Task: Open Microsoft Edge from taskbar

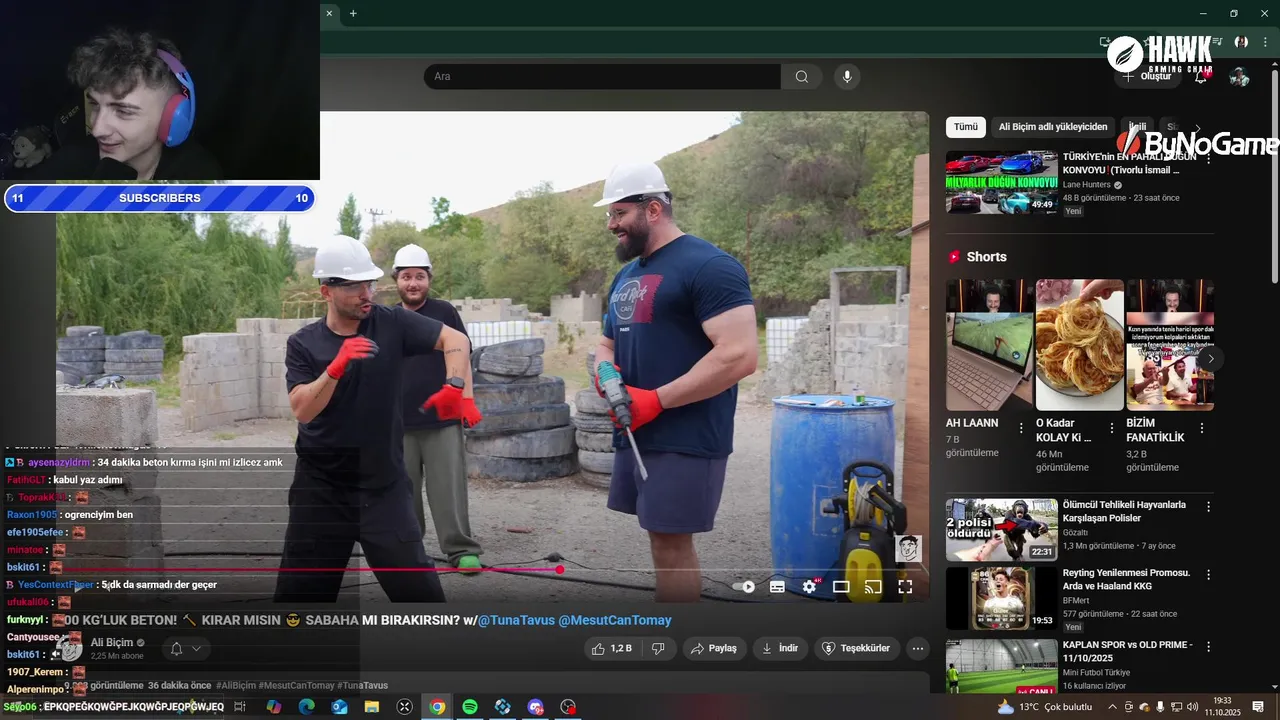Action: click(306, 707)
